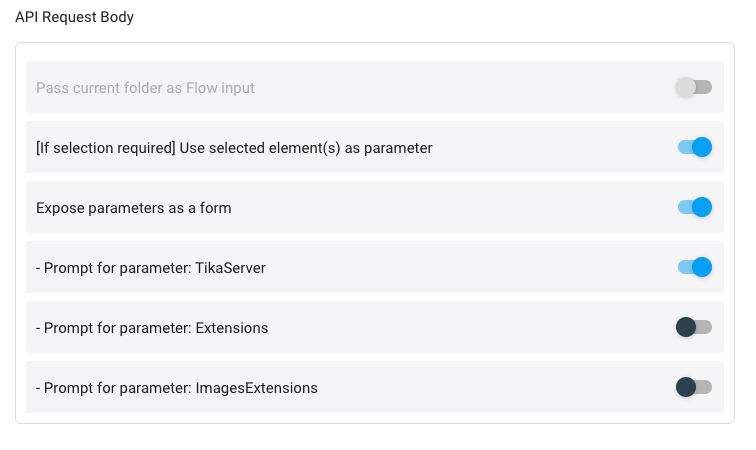Turn off 'Expose parameters as a form' switch

pos(695,207)
